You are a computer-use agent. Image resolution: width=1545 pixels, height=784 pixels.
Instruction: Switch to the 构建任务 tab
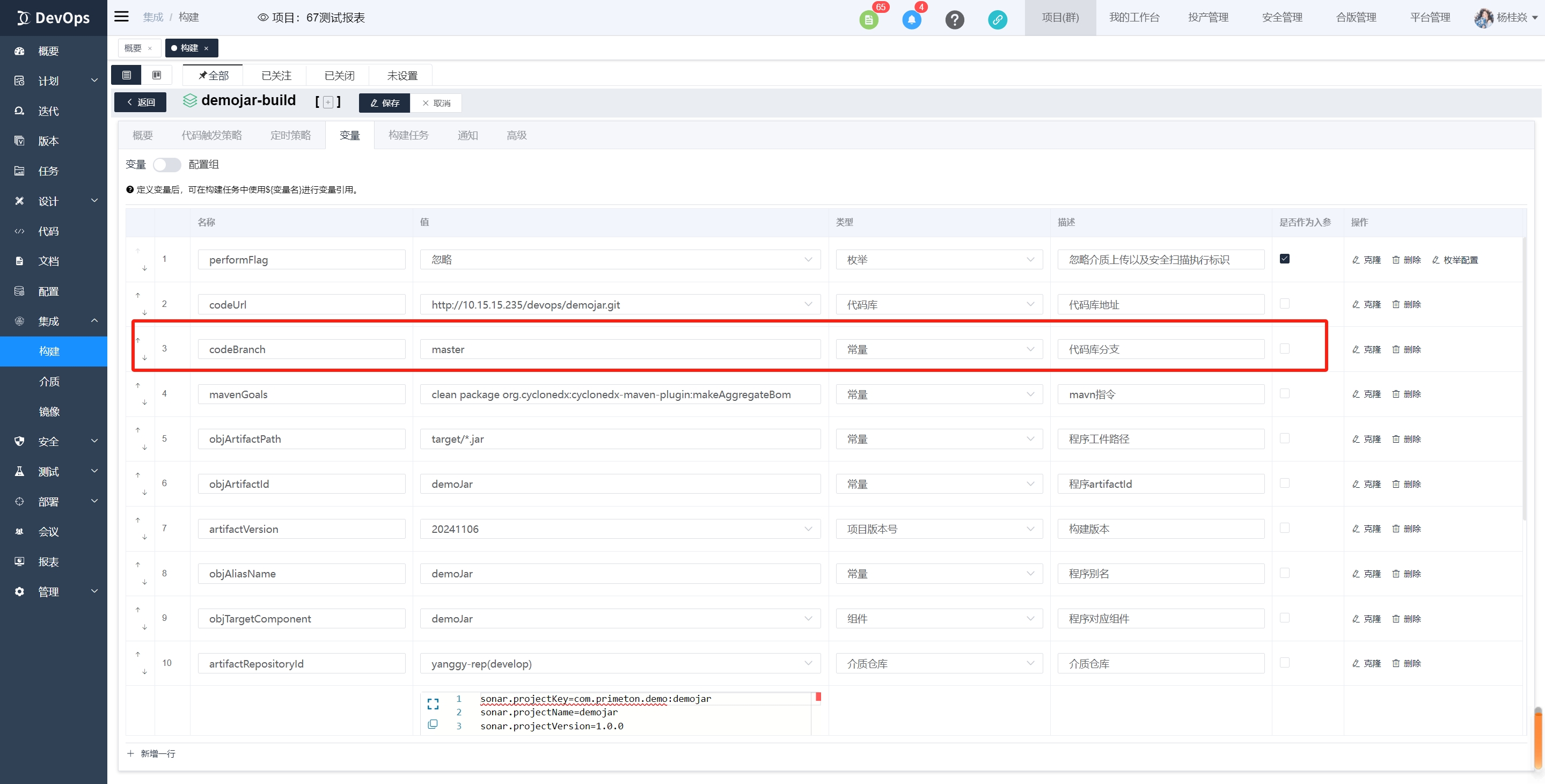tap(408, 135)
